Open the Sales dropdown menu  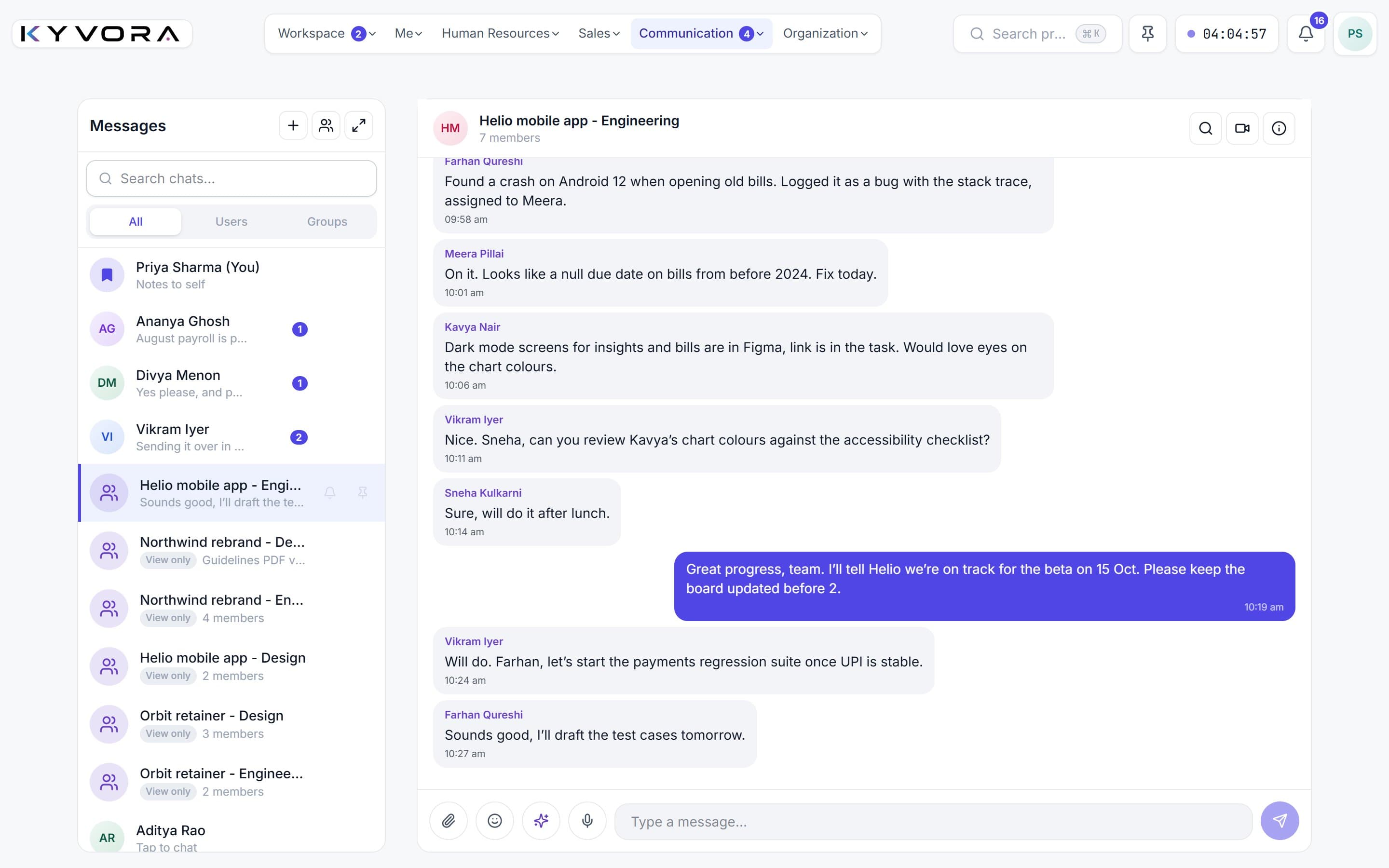point(599,34)
